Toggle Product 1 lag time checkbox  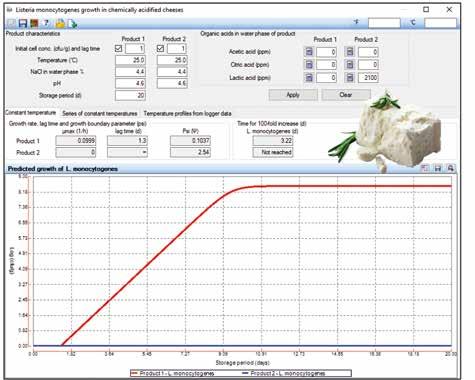(x=118, y=49)
